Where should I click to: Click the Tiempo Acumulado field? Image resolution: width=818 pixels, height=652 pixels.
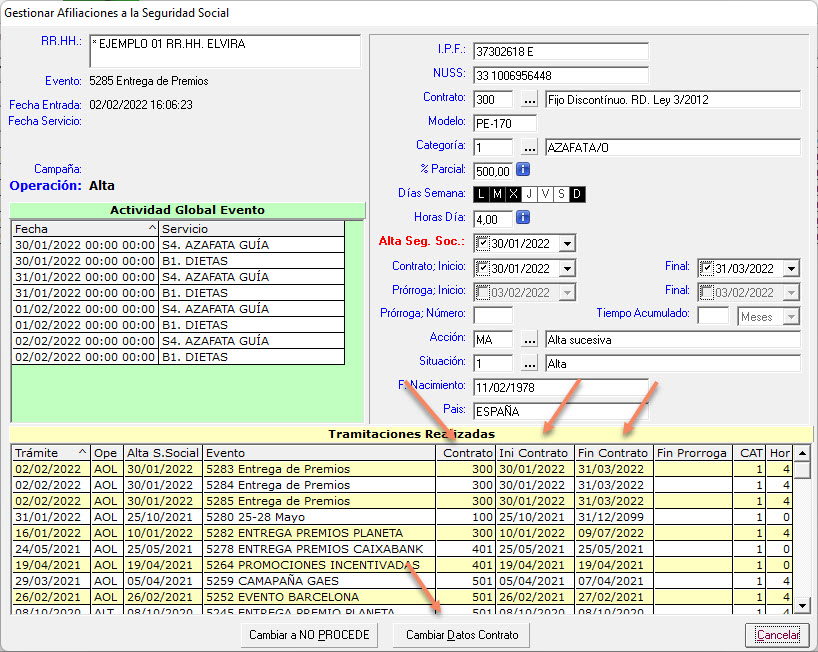[x=713, y=315]
